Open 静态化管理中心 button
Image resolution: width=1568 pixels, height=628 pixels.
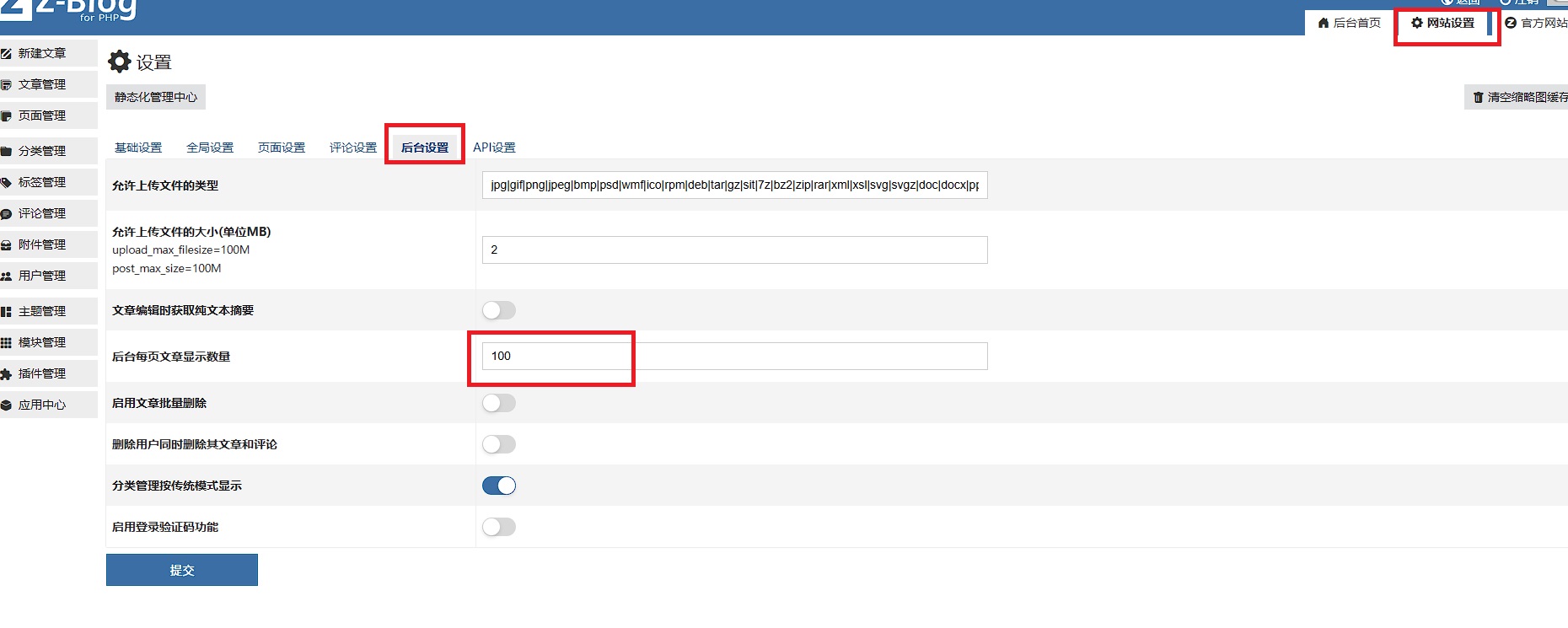click(156, 97)
